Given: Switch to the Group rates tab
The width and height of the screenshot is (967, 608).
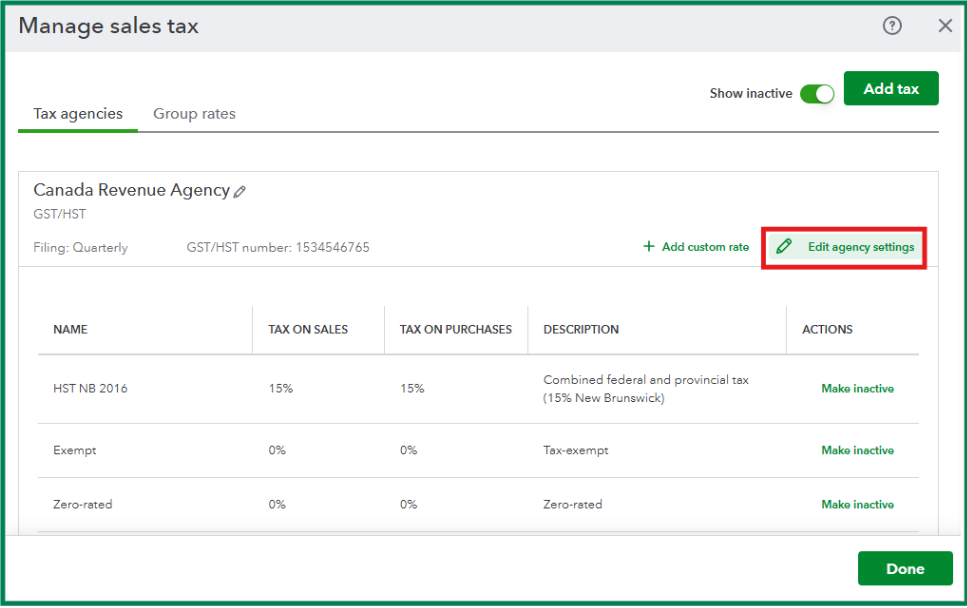Looking at the screenshot, I should click(194, 114).
